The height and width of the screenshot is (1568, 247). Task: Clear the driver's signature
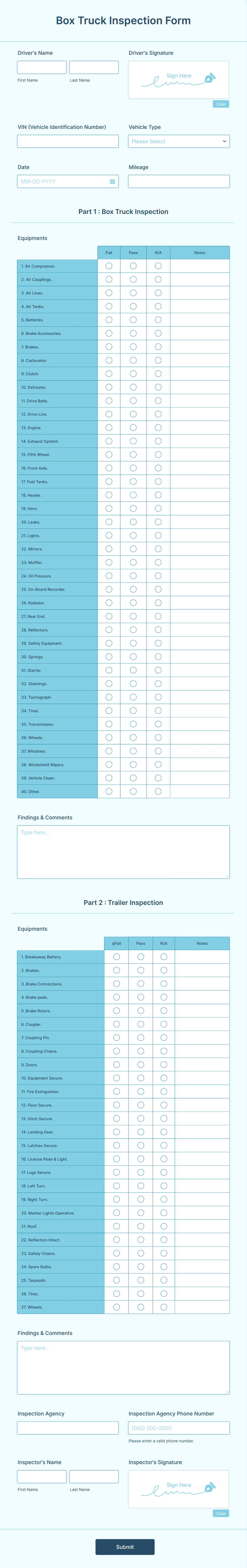pyautogui.click(x=221, y=104)
